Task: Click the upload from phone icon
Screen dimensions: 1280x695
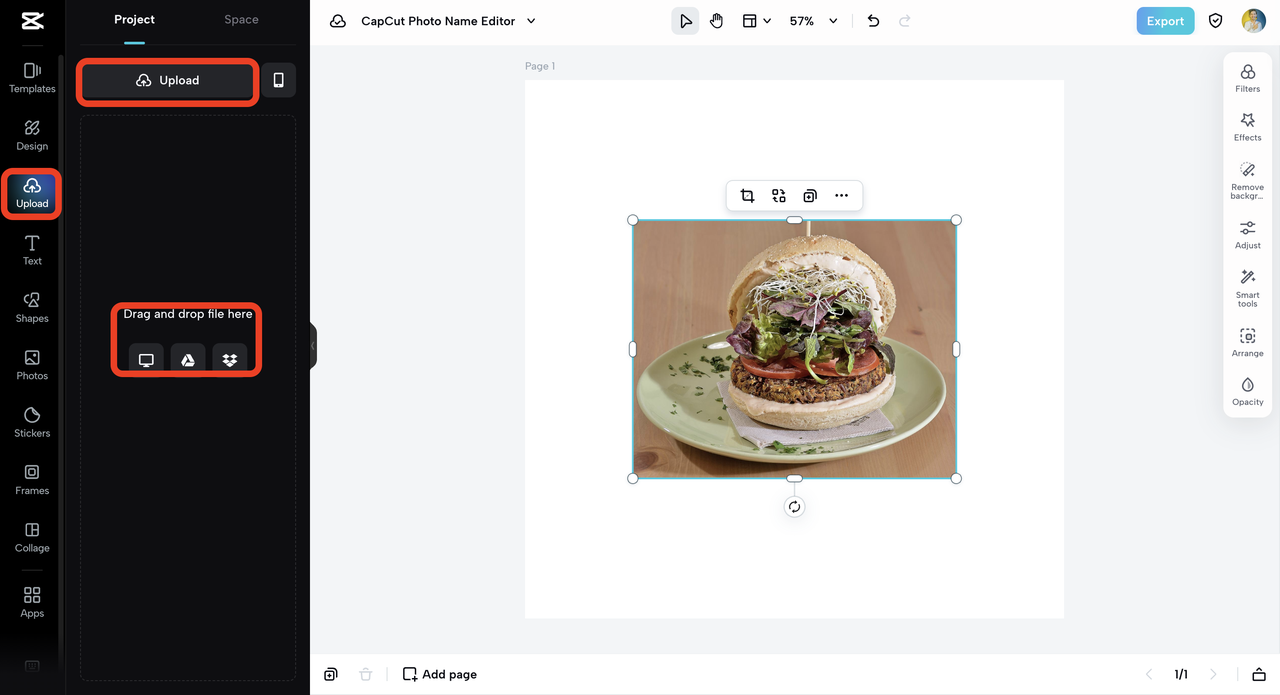Action: 279,80
